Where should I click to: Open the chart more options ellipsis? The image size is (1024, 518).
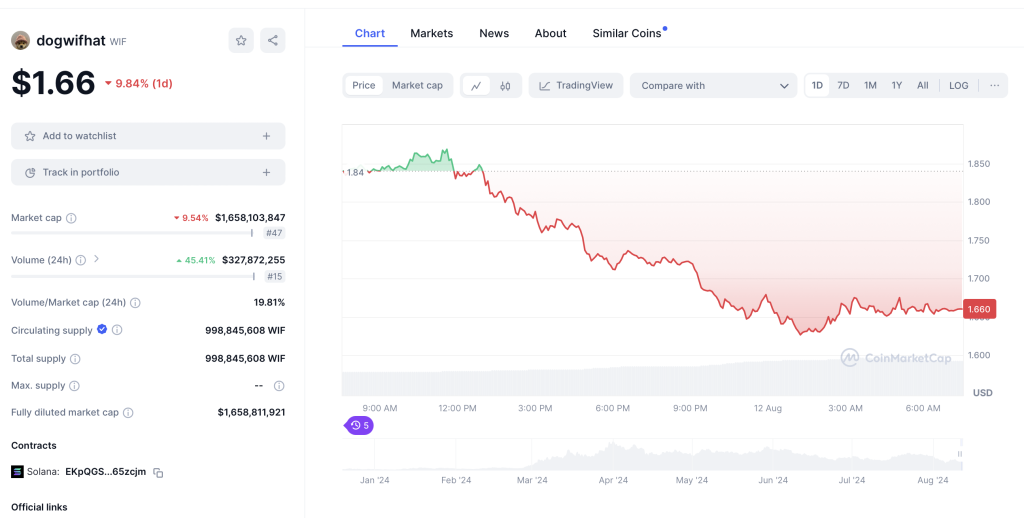coord(995,86)
